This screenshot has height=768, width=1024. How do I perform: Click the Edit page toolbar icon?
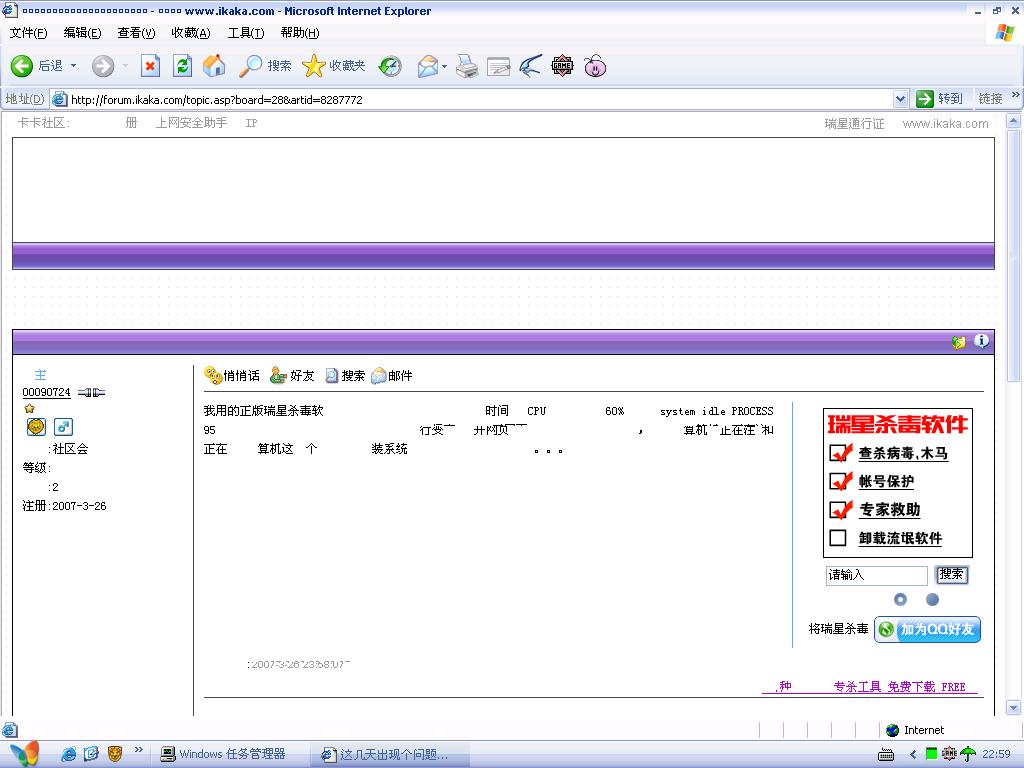click(498, 66)
